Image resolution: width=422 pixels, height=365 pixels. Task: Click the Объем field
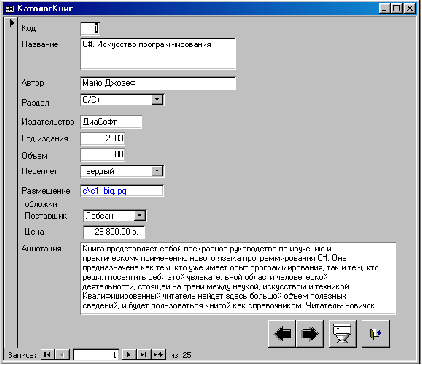click(x=103, y=155)
